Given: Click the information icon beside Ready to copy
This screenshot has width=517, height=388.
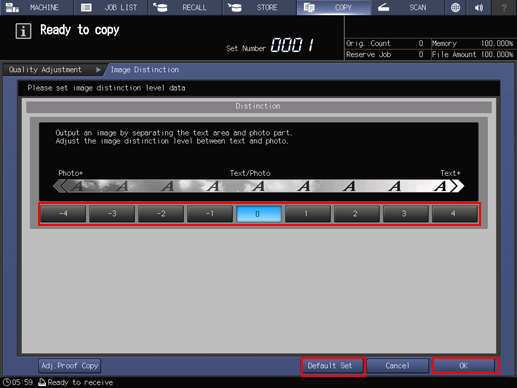Looking at the screenshot, I should coord(23,31).
